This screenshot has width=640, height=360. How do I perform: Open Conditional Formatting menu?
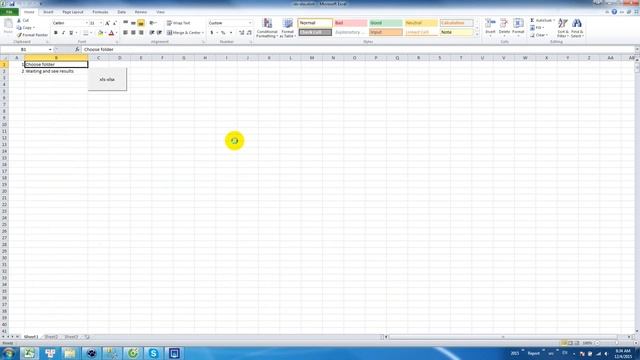(x=267, y=28)
